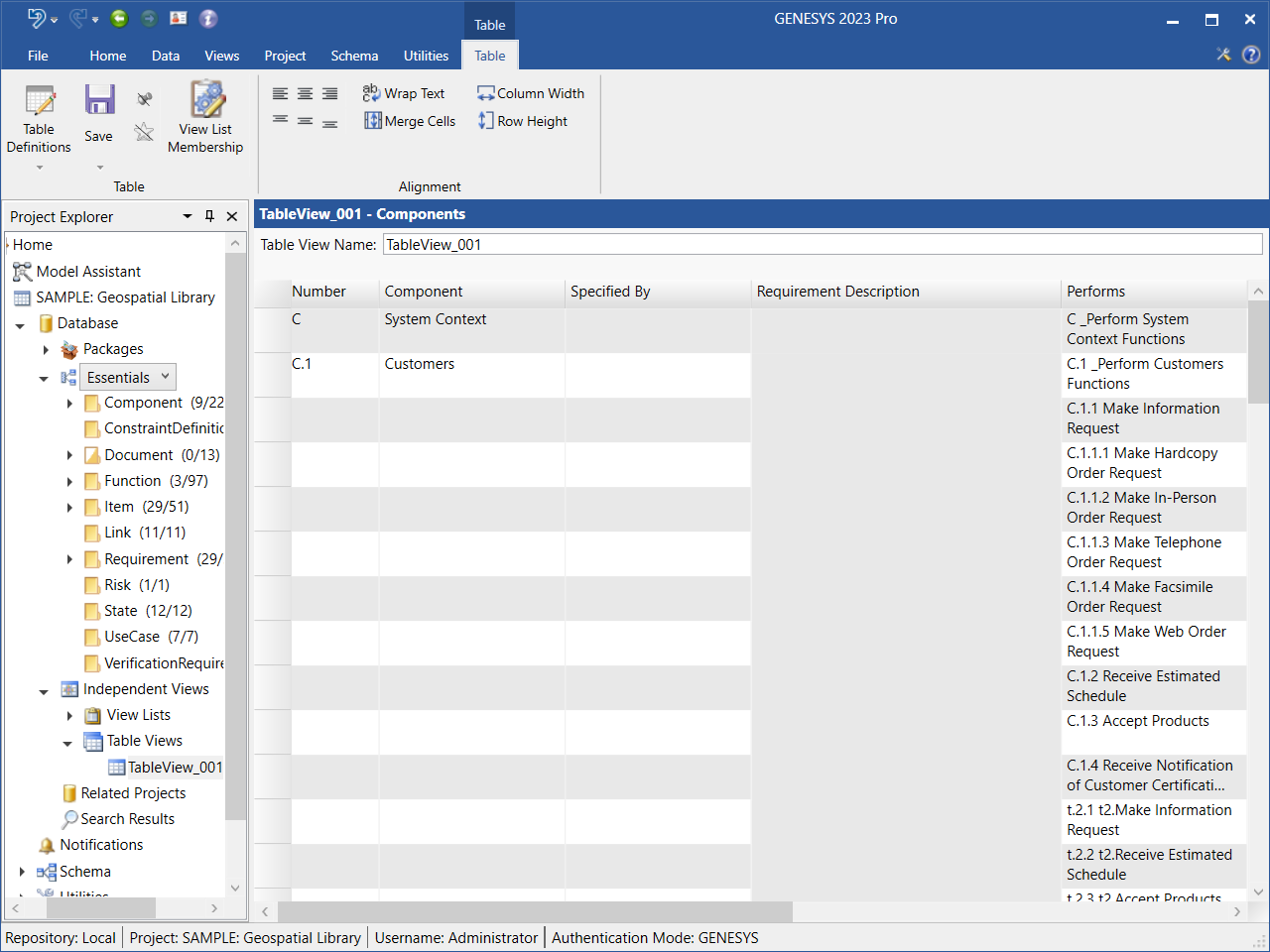Click the pushpin icon beside Save

(x=145, y=99)
